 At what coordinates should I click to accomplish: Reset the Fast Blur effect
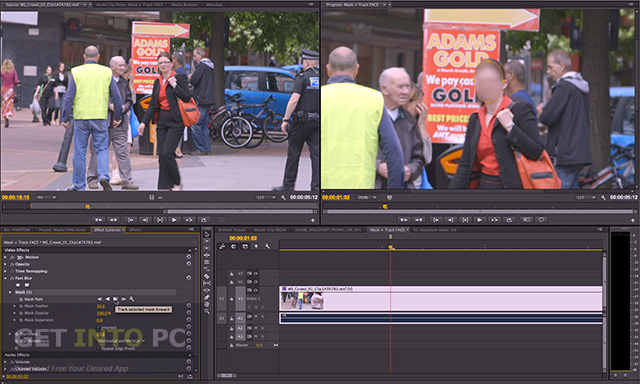pos(189,278)
